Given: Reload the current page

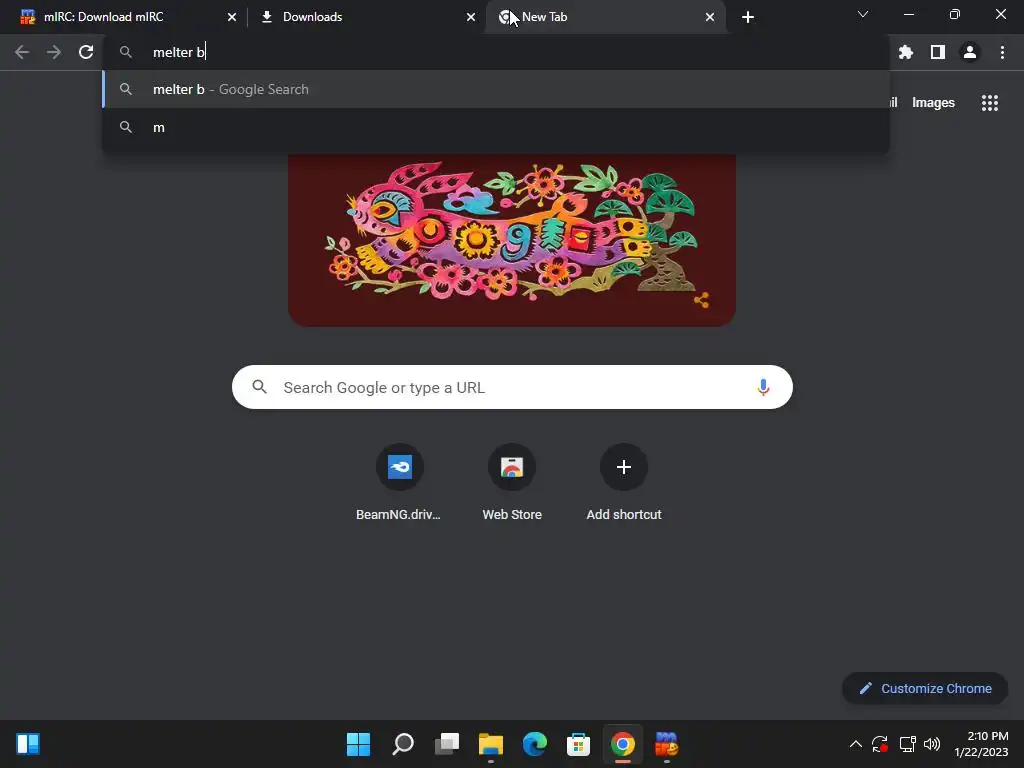Looking at the screenshot, I should (86, 52).
